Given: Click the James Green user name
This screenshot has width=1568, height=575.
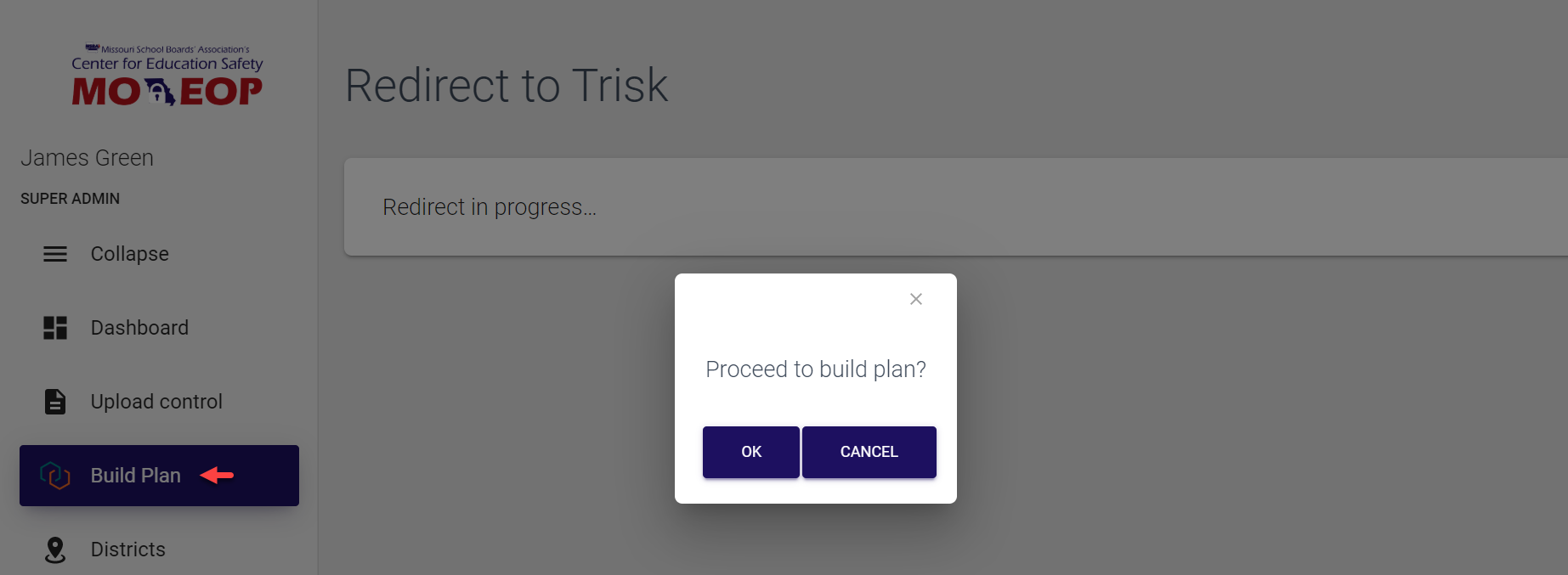Looking at the screenshot, I should coord(88,158).
